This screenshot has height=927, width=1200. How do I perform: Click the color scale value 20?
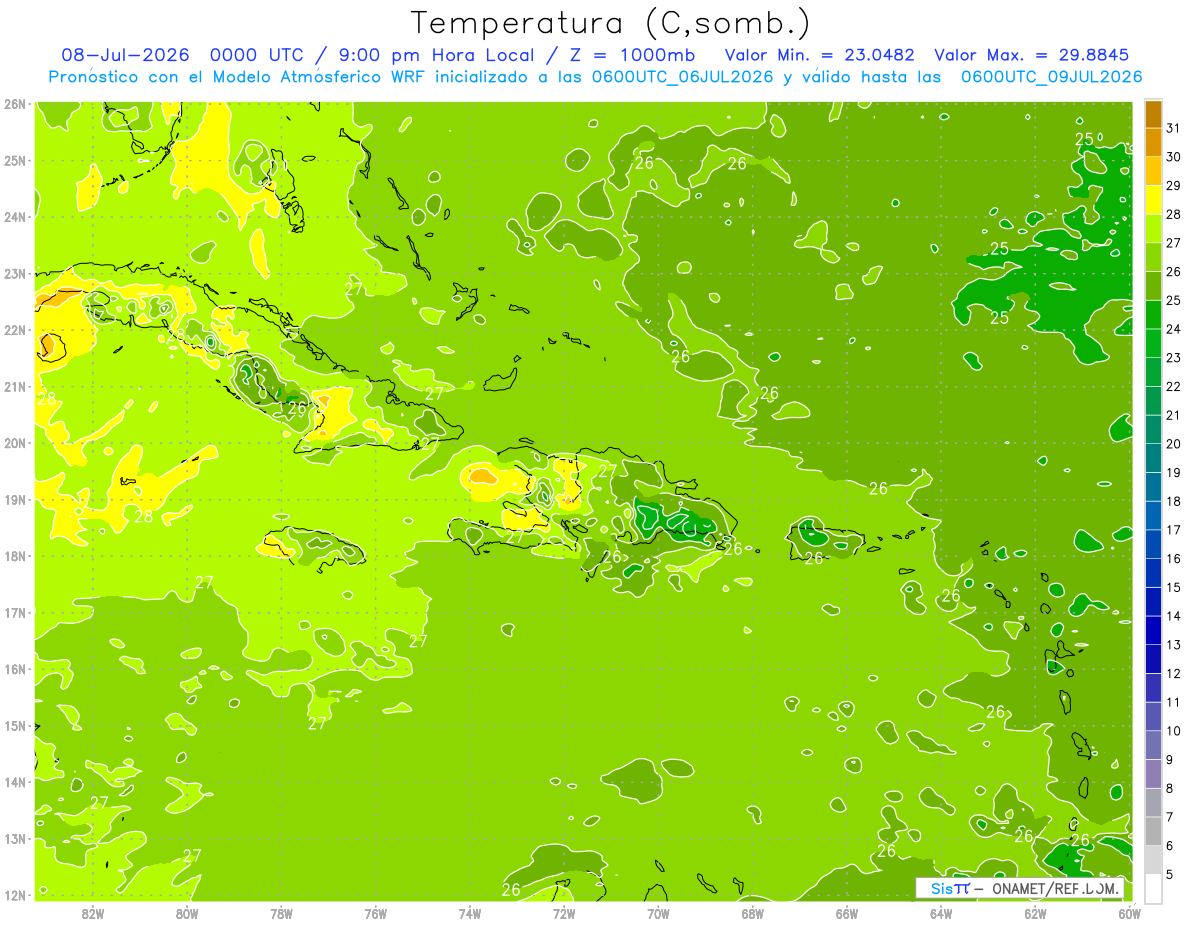1173,444
